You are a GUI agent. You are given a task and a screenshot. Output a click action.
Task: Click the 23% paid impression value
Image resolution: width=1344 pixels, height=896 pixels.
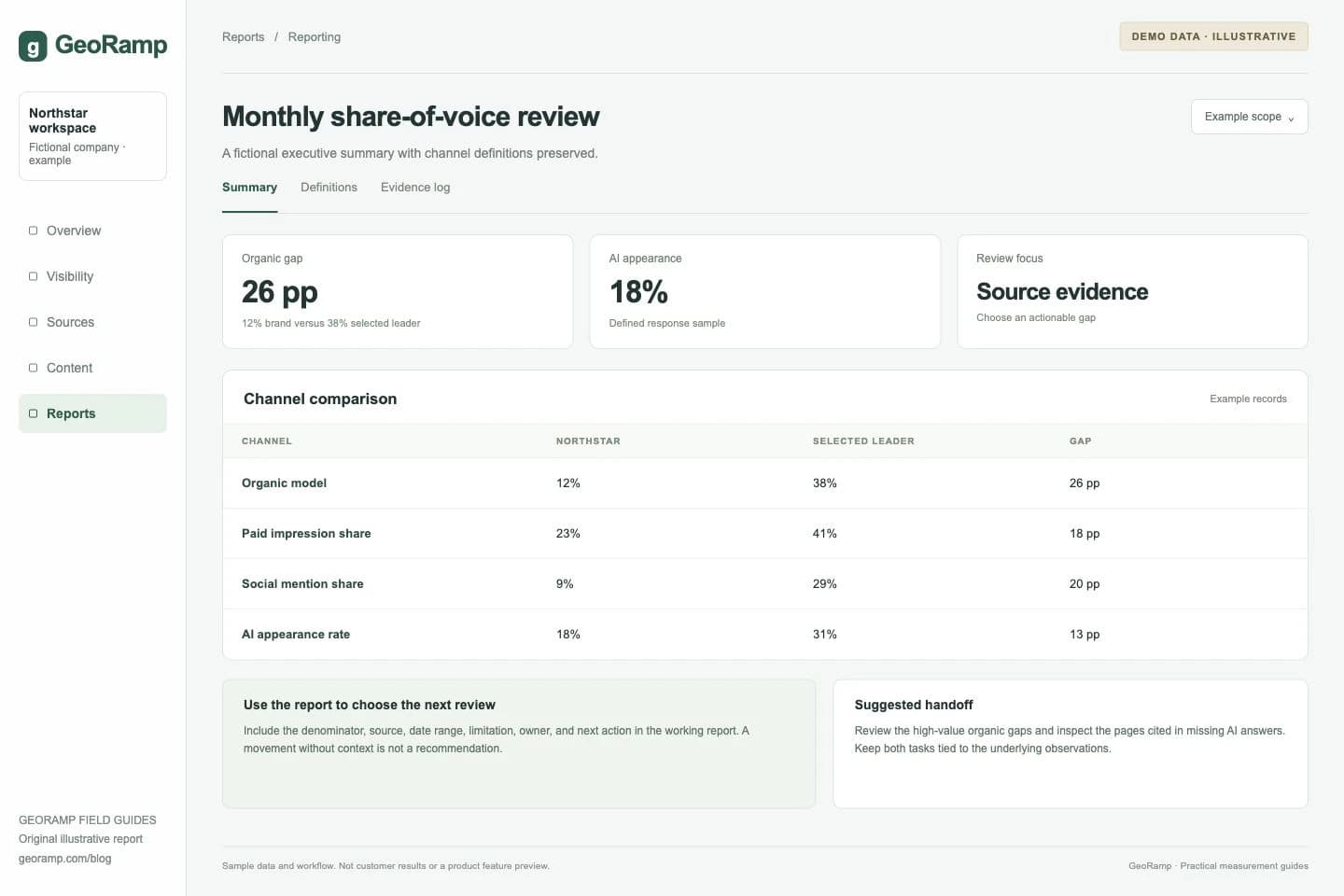point(568,534)
